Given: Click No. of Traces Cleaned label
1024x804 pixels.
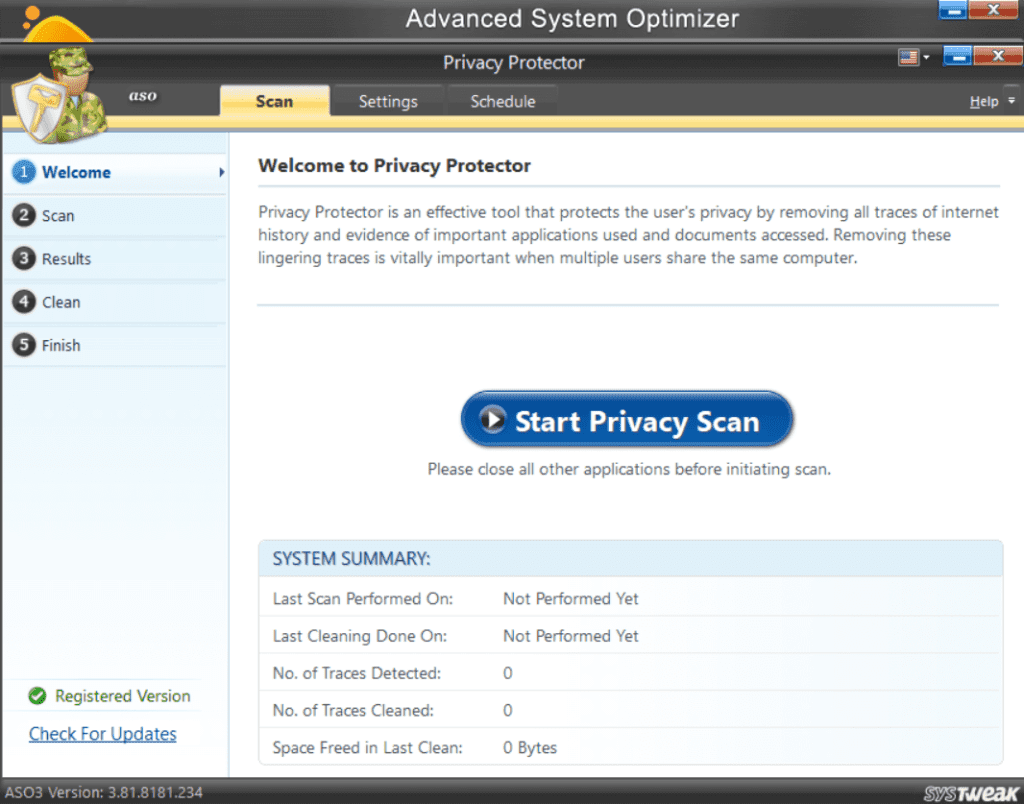Looking at the screenshot, I should coord(353,711).
